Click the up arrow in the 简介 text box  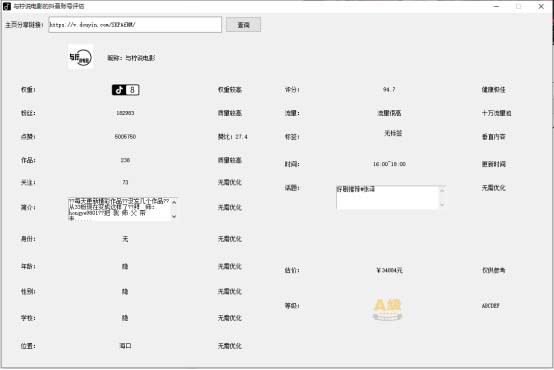pyautogui.click(x=174, y=202)
